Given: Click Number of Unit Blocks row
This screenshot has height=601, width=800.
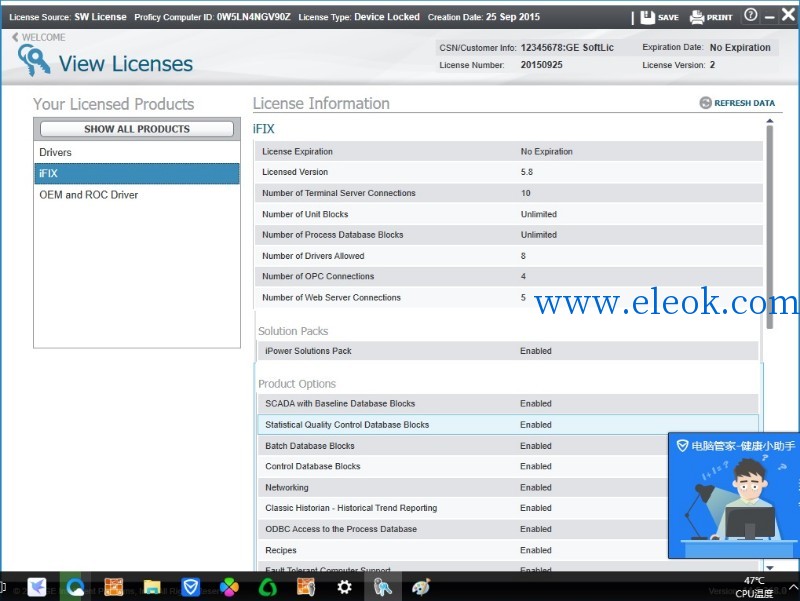Looking at the screenshot, I should pos(508,214).
